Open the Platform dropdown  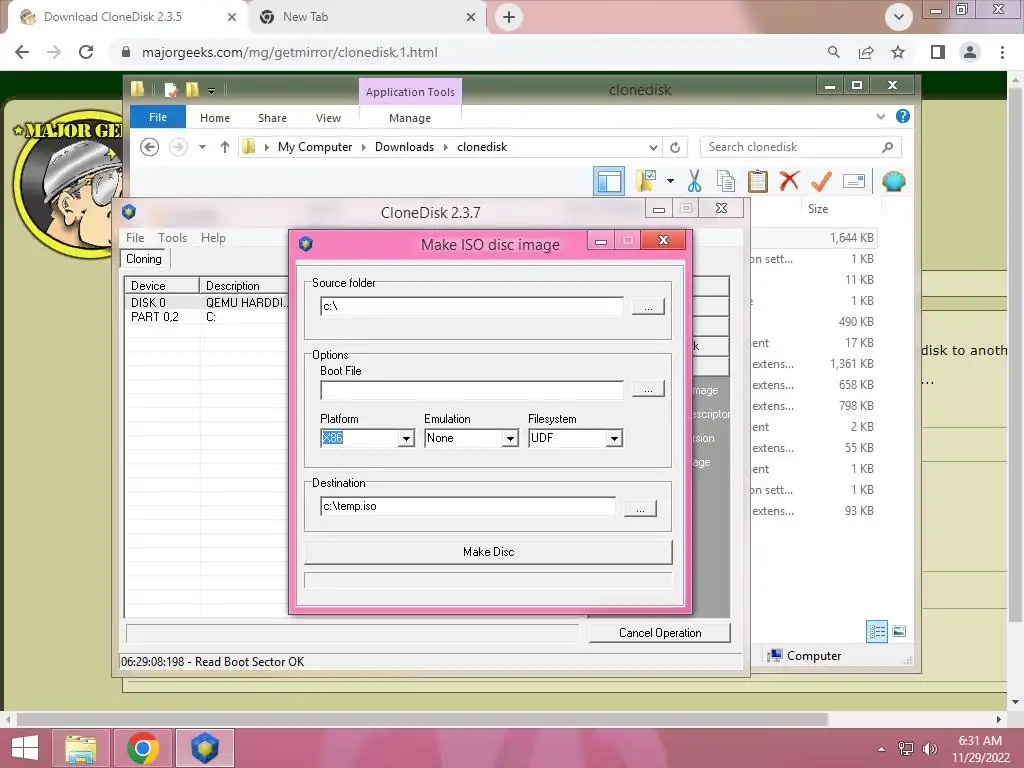(x=406, y=438)
